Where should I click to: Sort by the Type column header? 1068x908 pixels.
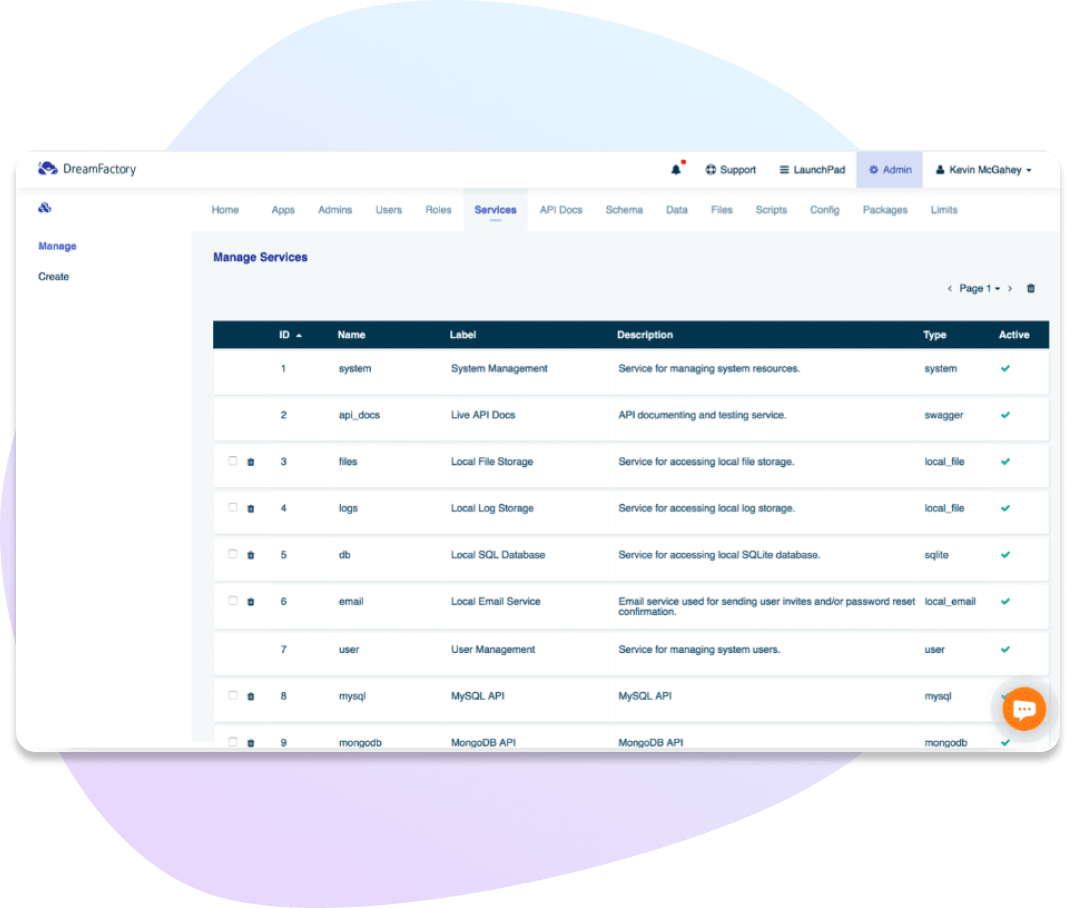934,335
